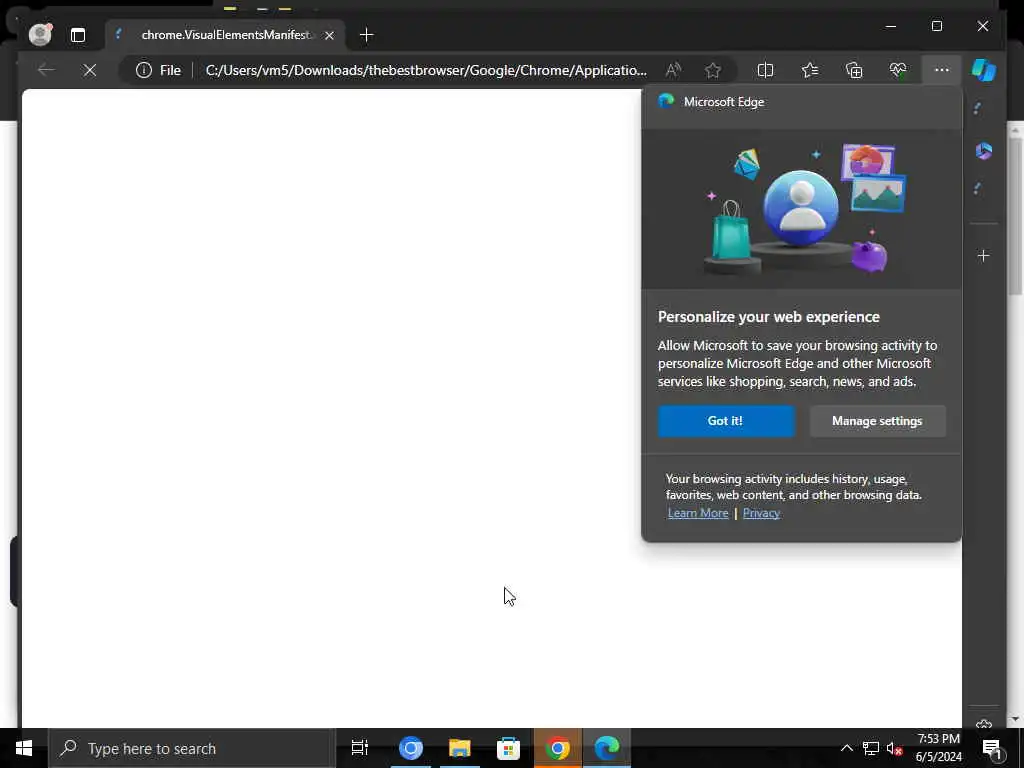Screen dimensions: 1024x768
Task: Show hidden tray icons chevron
Action: pos(846,748)
